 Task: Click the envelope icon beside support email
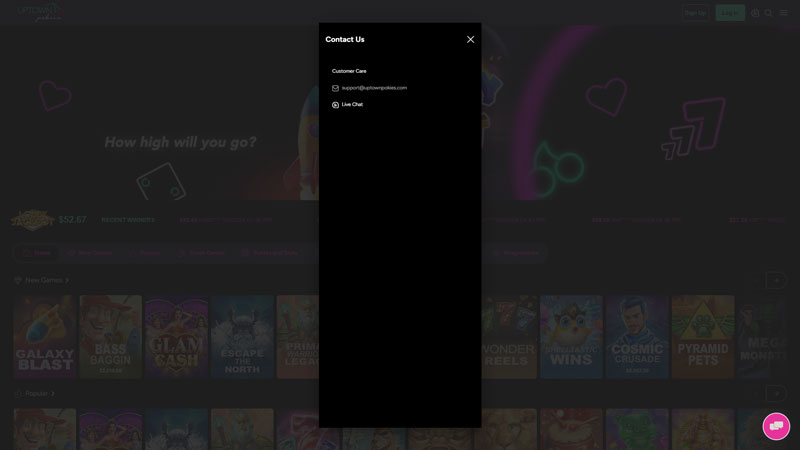pos(335,88)
